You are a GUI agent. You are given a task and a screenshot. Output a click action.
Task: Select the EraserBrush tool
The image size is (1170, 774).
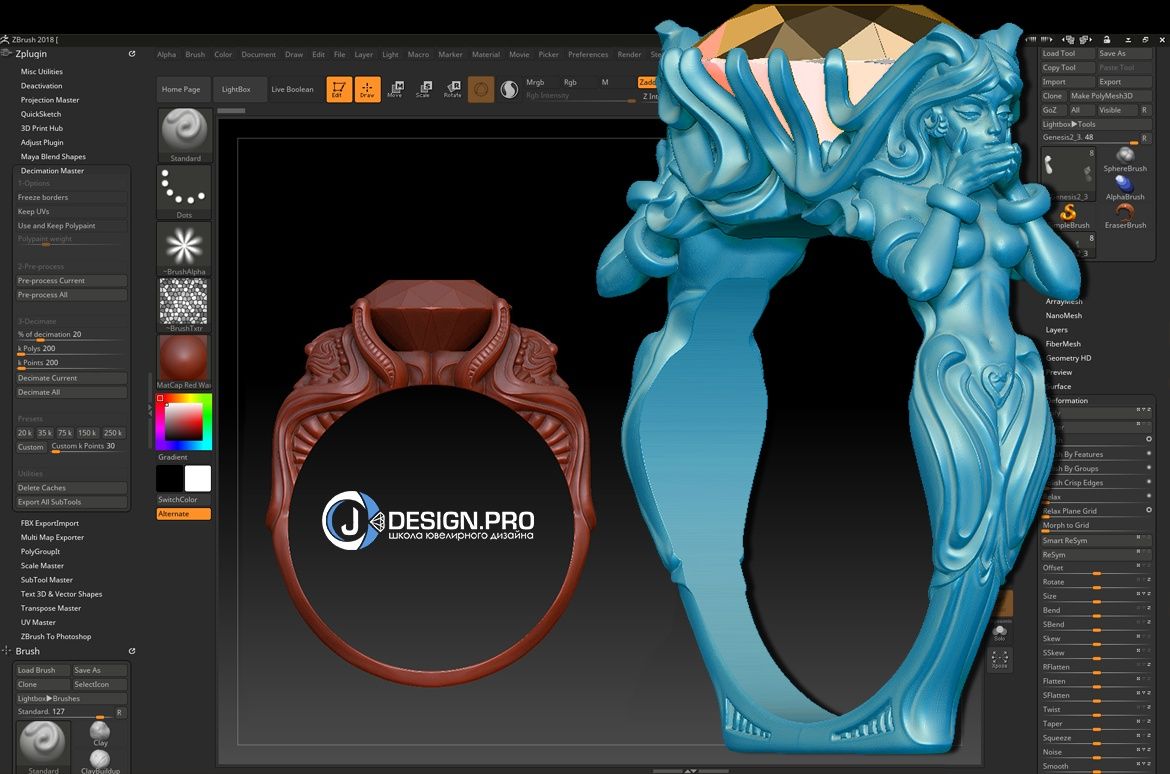coord(1124,216)
